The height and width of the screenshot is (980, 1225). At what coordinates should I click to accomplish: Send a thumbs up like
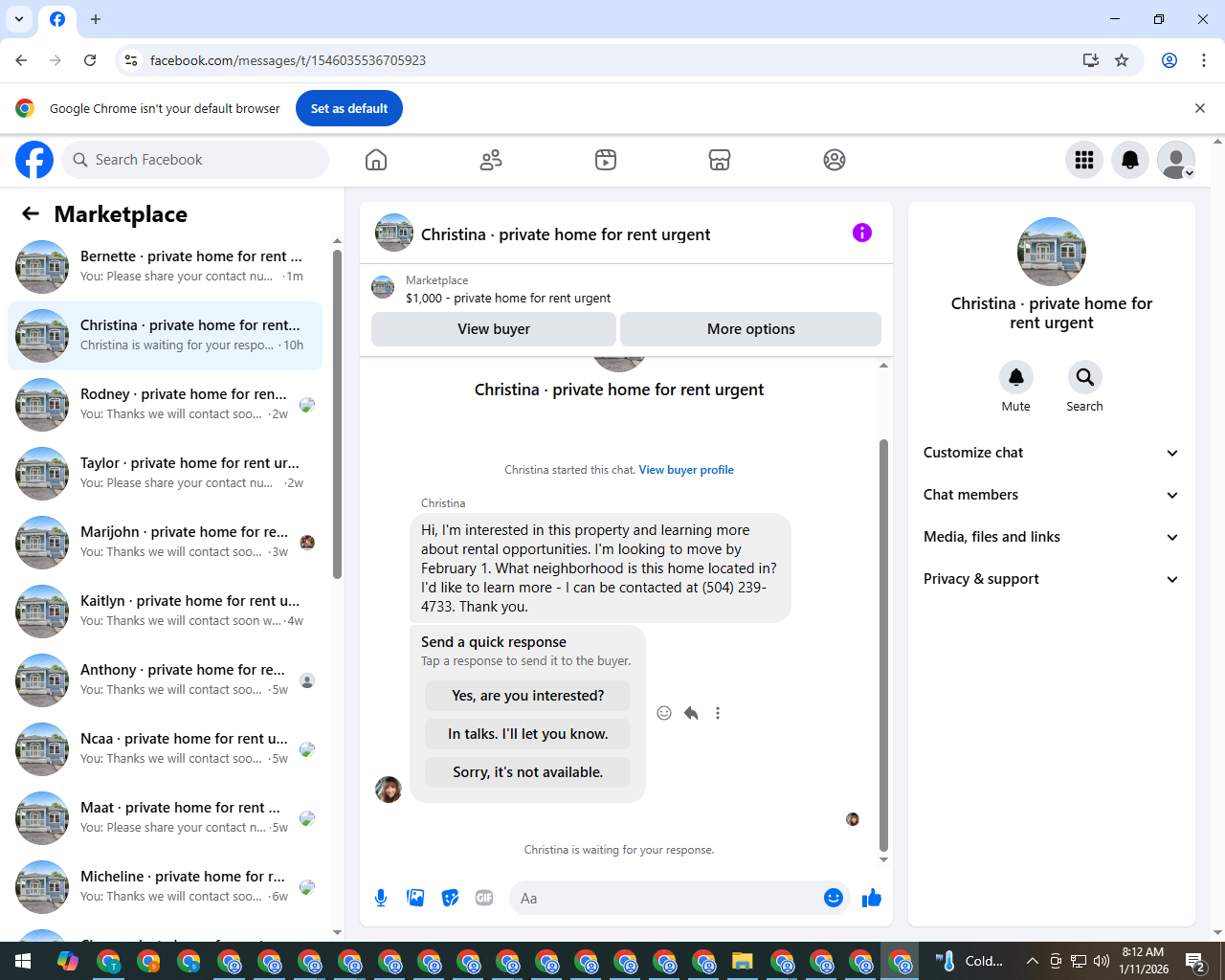click(x=872, y=898)
